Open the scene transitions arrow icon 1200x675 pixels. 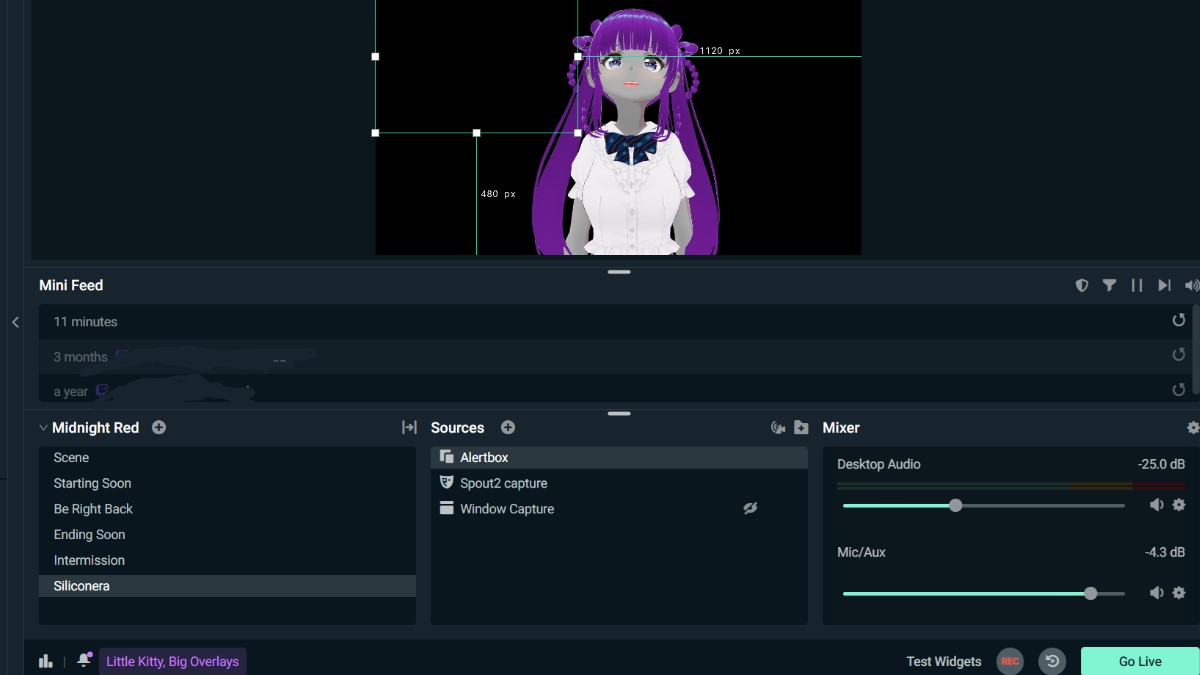[x=409, y=427]
